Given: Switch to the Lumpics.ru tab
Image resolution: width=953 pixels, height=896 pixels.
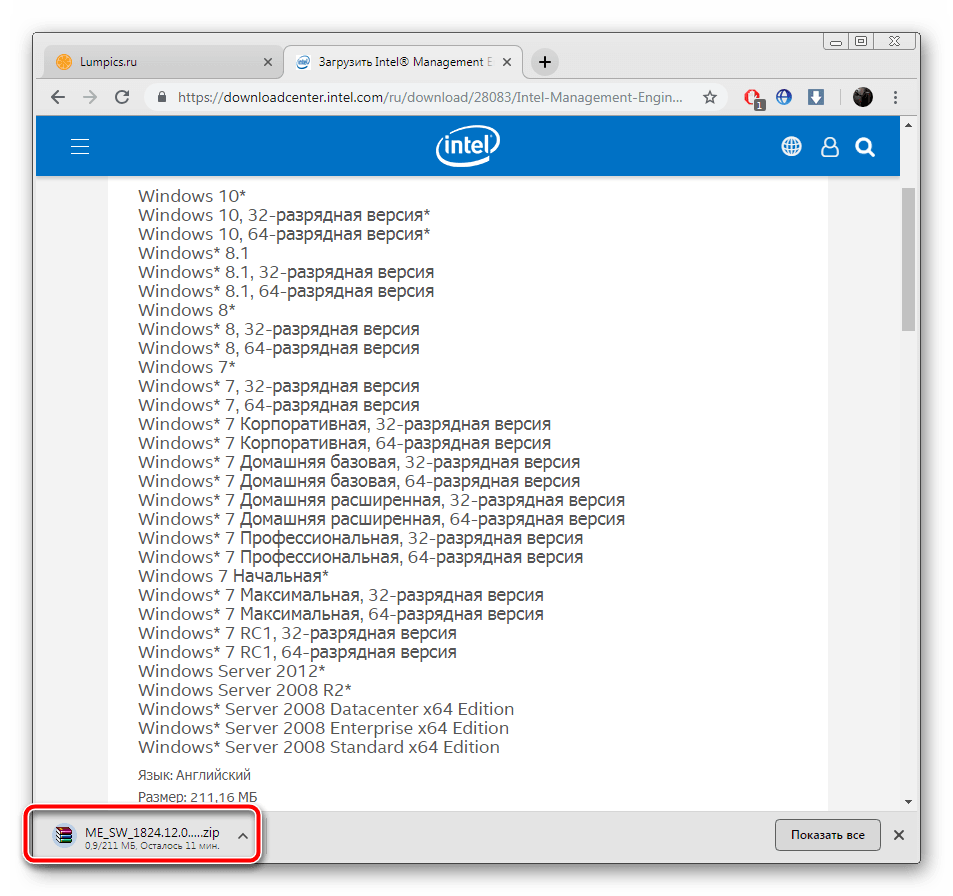Looking at the screenshot, I should click(160, 62).
